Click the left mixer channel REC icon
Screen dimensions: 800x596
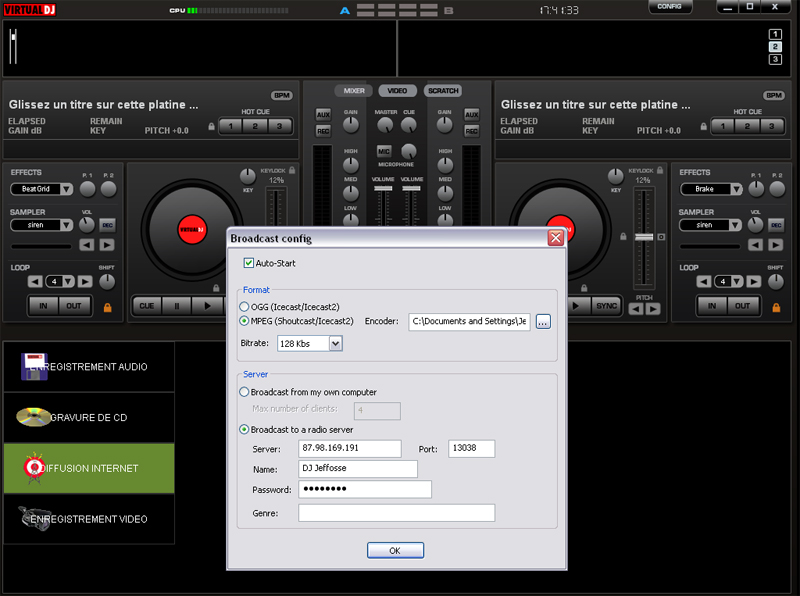tap(323, 131)
